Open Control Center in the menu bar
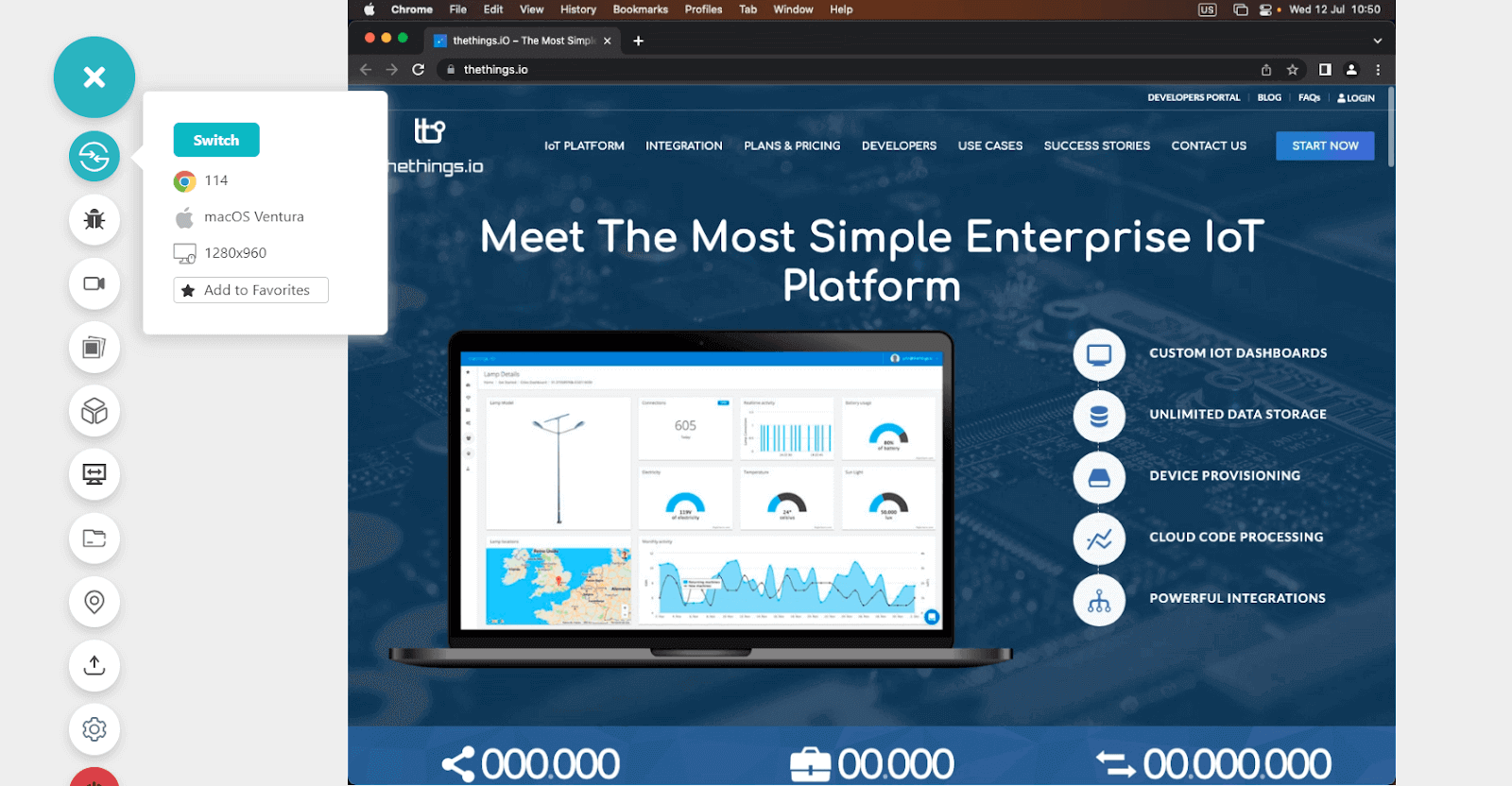This screenshot has width=1512, height=786. 1266,9
